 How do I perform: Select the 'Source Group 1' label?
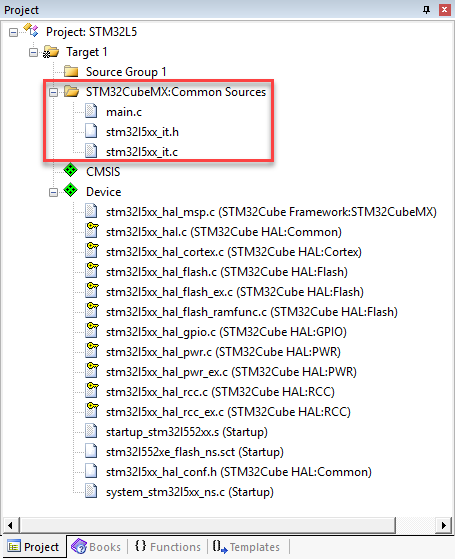(x=126, y=72)
